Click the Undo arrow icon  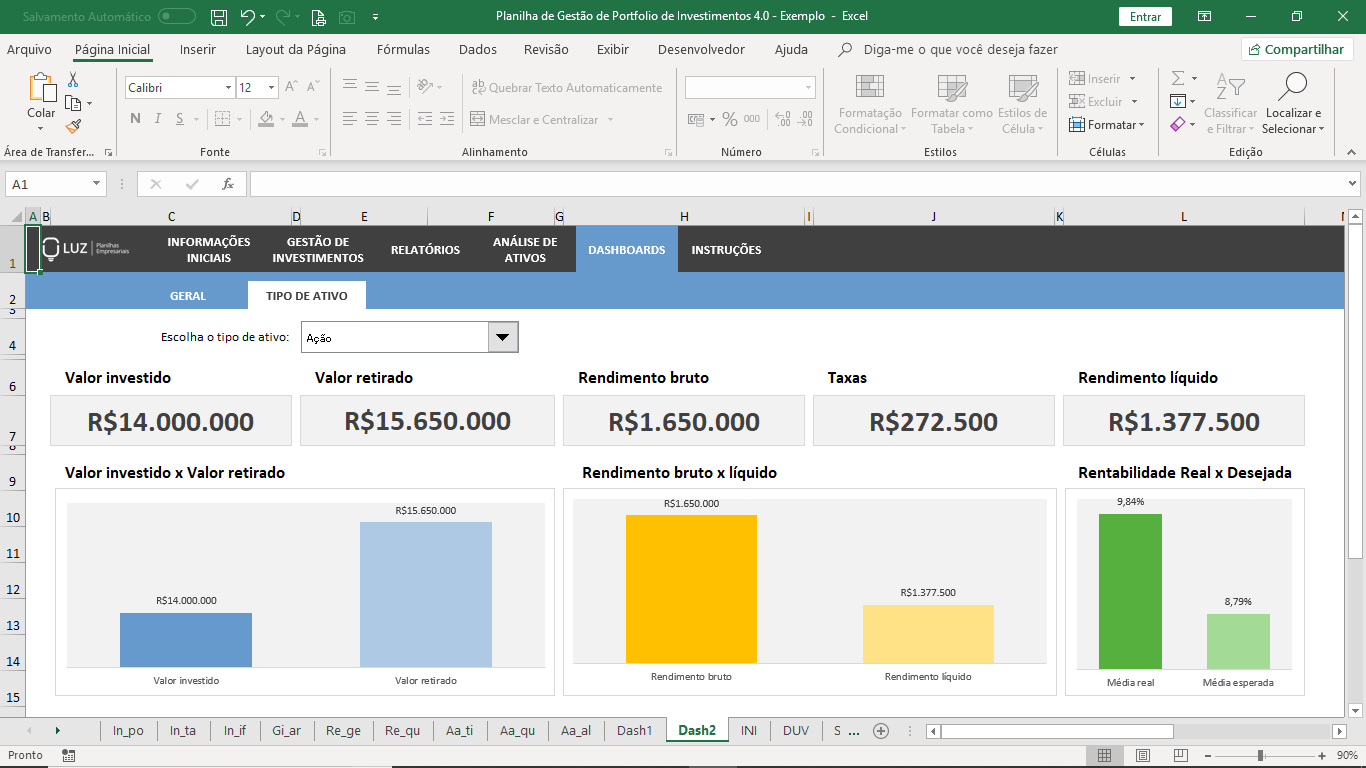(248, 17)
